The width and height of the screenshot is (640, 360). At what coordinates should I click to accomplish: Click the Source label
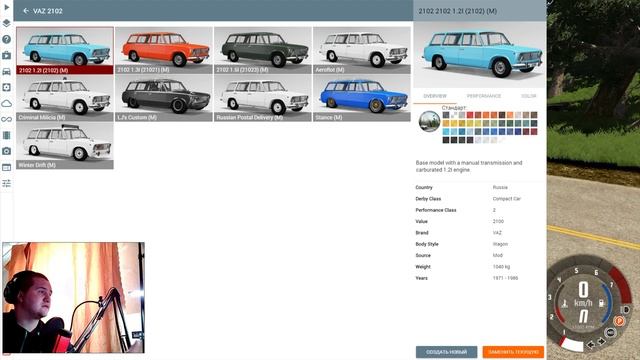tap(423, 256)
